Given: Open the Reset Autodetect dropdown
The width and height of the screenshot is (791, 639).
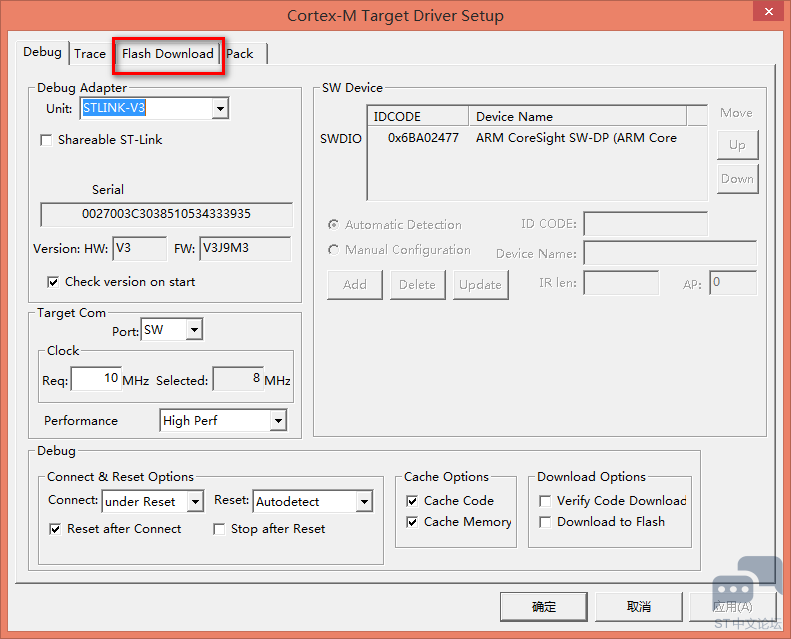Looking at the screenshot, I should (x=364, y=501).
